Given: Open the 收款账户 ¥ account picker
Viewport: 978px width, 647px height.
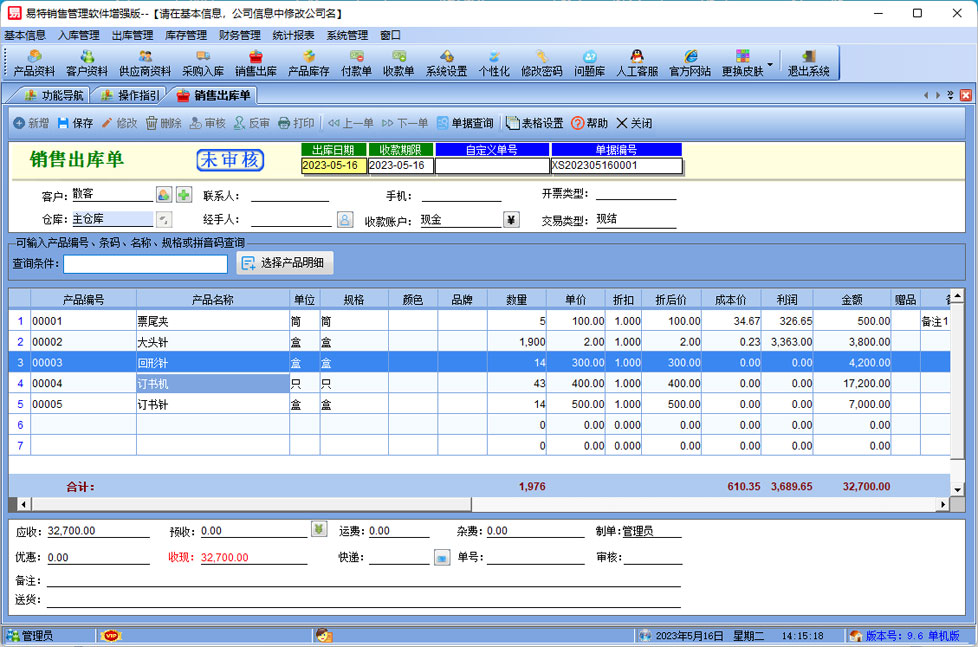Looking at the screenshot, I should tap(511, 220).
